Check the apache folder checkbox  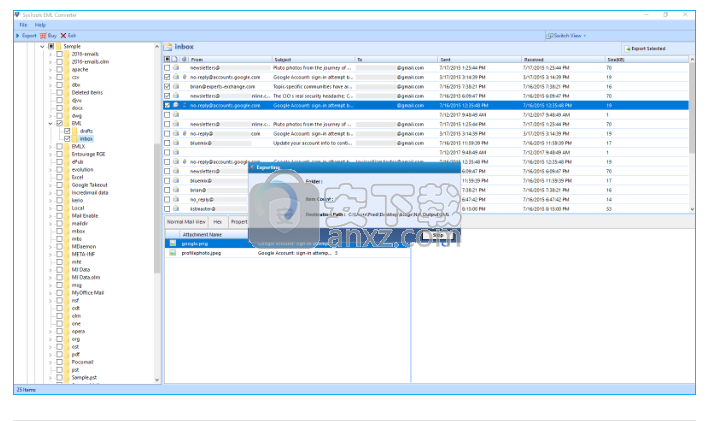[60, 70]
